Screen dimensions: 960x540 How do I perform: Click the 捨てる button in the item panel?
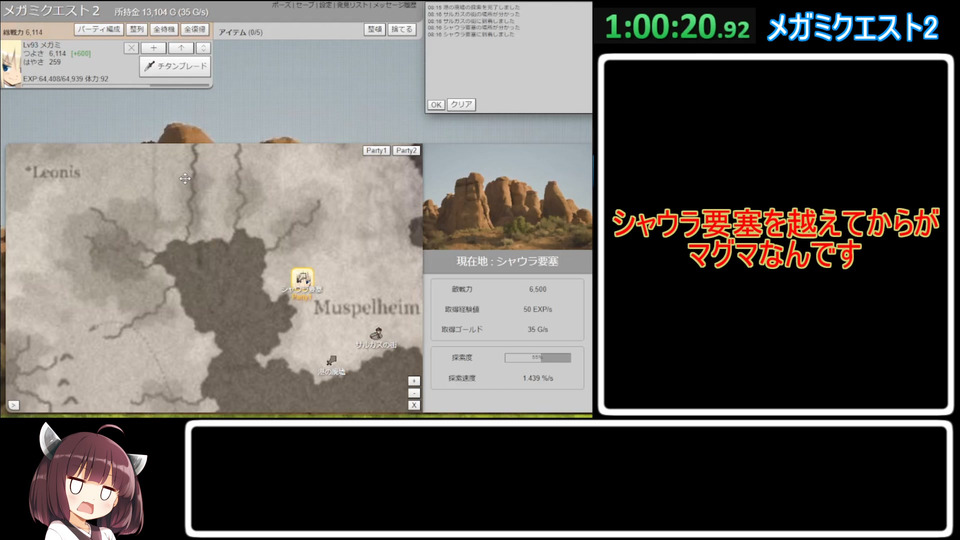(402, 29)
